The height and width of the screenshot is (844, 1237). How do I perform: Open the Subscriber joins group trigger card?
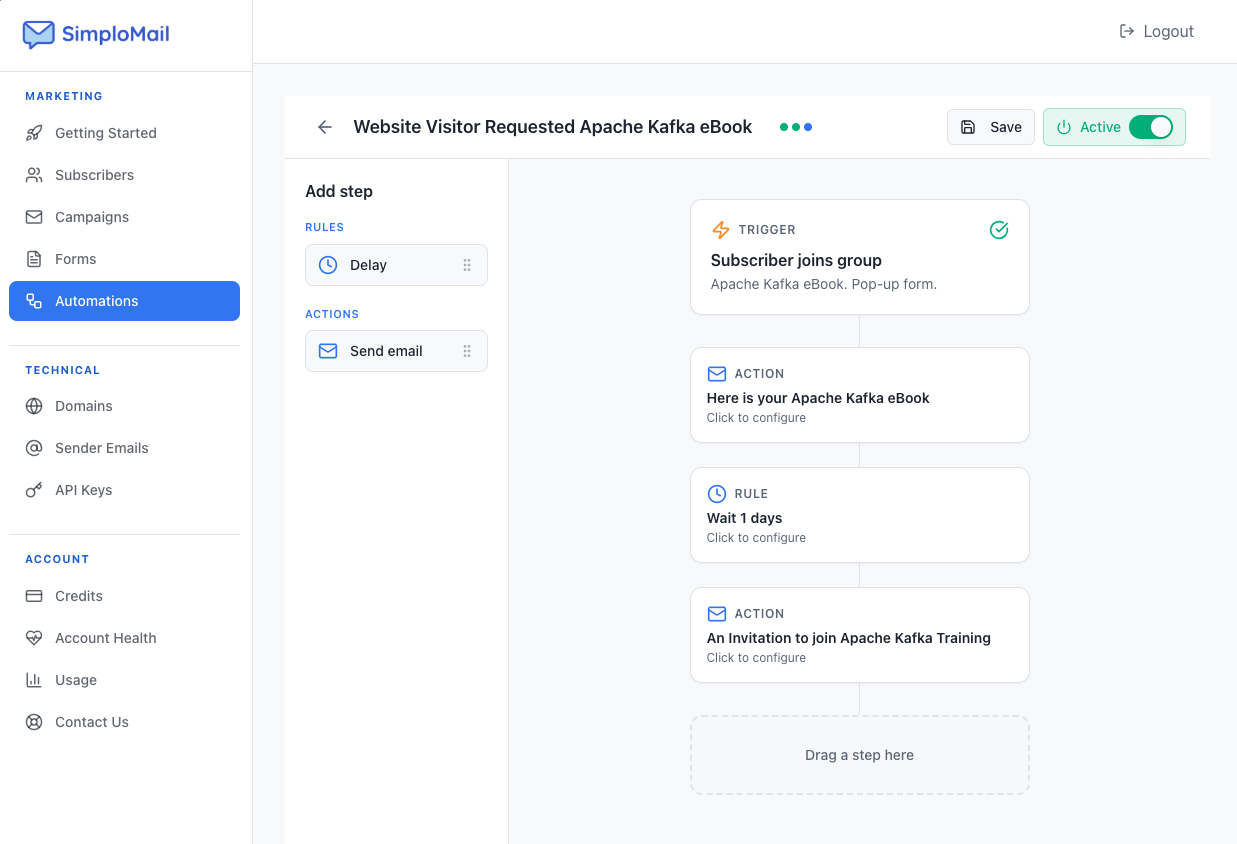click(860, 257)
